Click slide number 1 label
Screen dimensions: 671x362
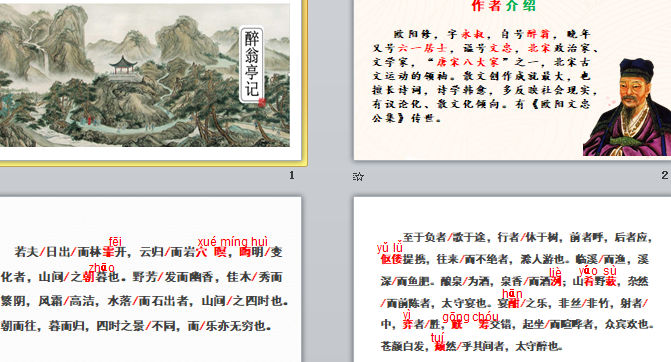tap(291, 175)
